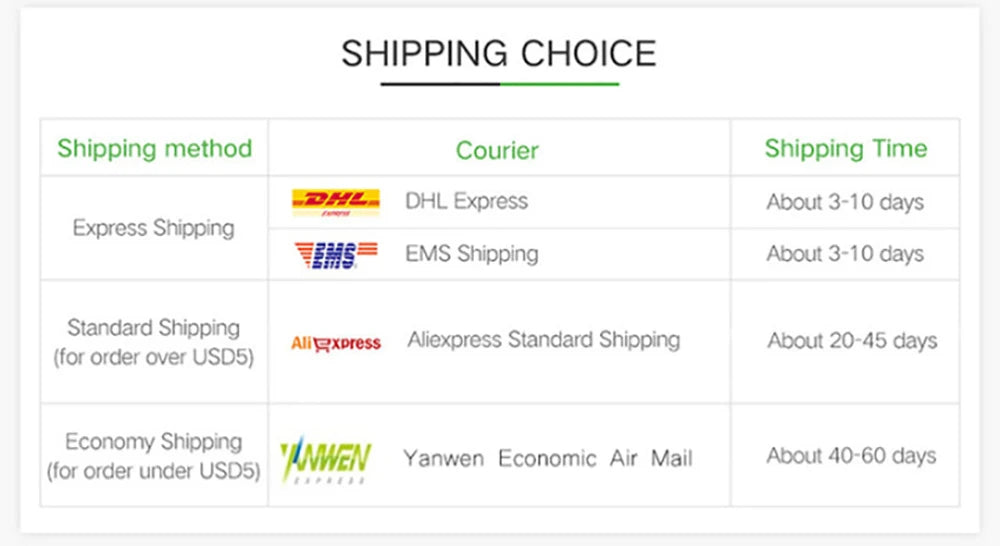This screenshot has height=546, width=1000.
Task: Click the Aliexpress Standard Shipping text
Action: pyautogui.click(x=543, y=340)
